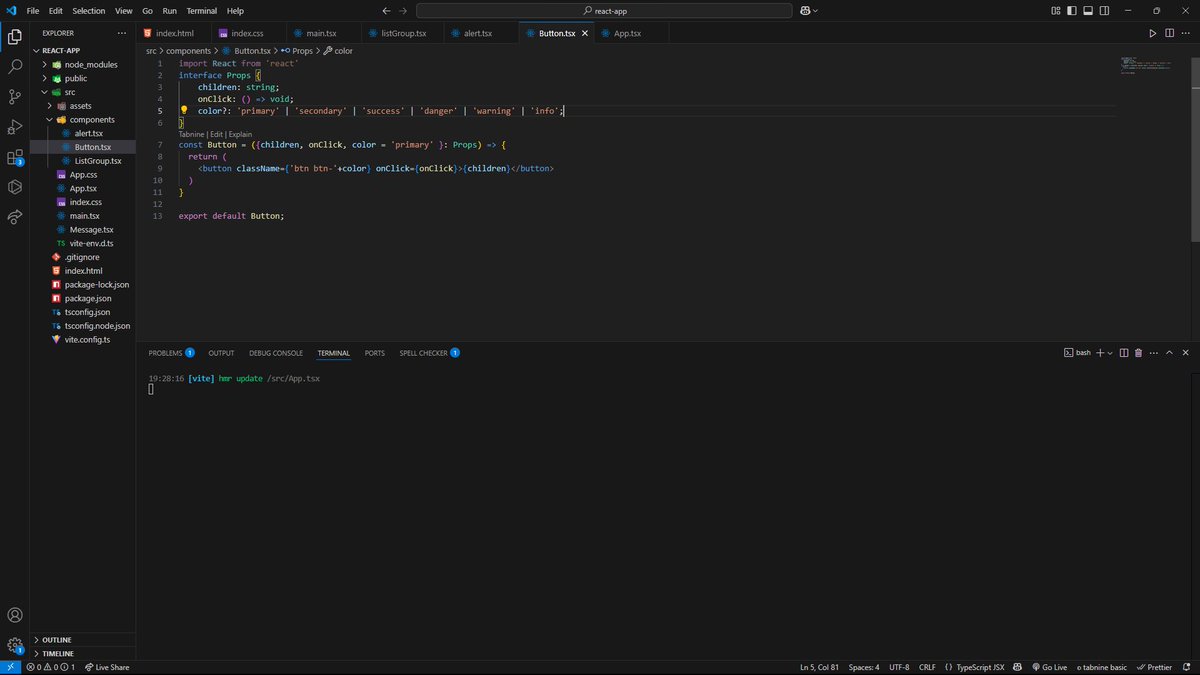This screenshot has width=1200, height=675.
Task: Click the react-app command center search box
Action: (603, 10)
